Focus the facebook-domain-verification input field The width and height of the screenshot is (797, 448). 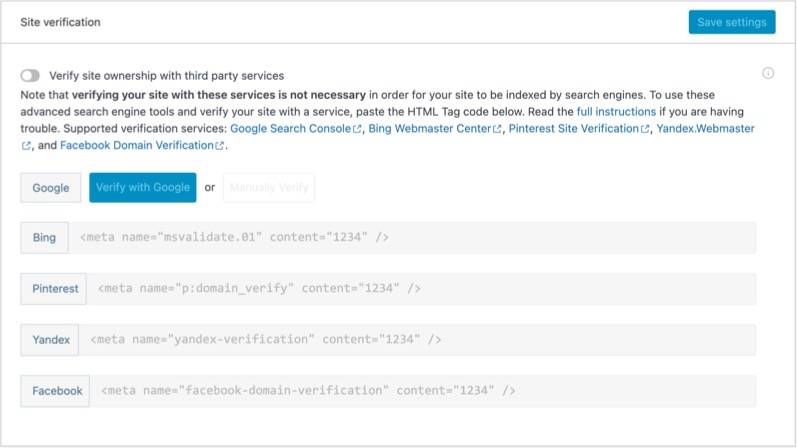pos(426,391)
